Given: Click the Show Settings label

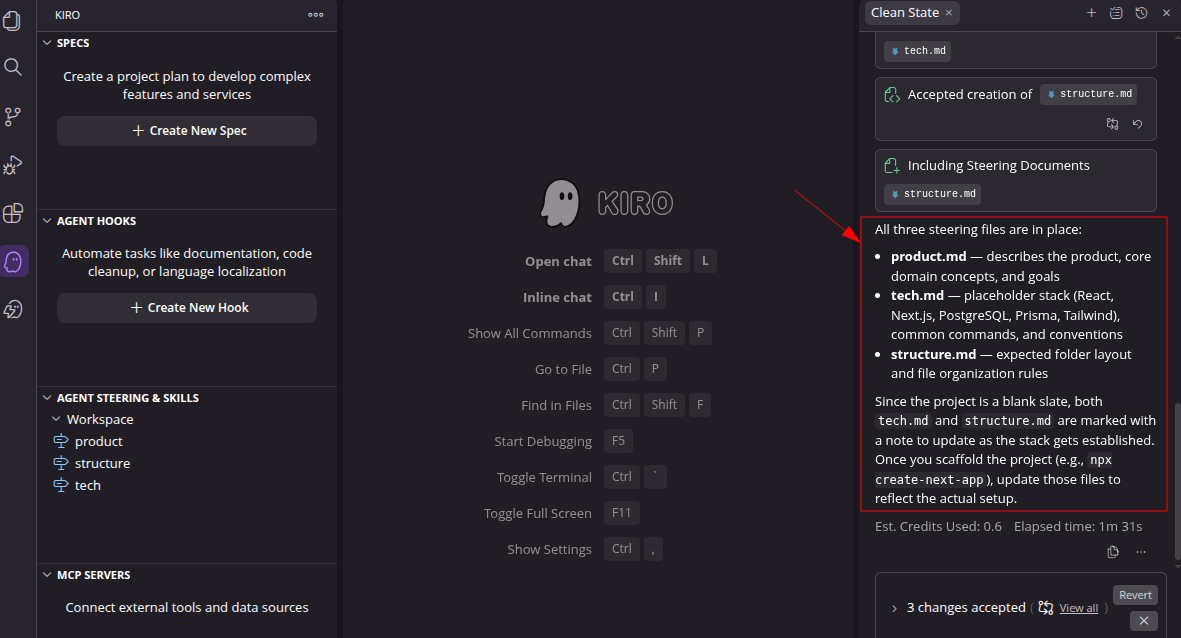Looking at the screenshot, I should coord(550,550).
